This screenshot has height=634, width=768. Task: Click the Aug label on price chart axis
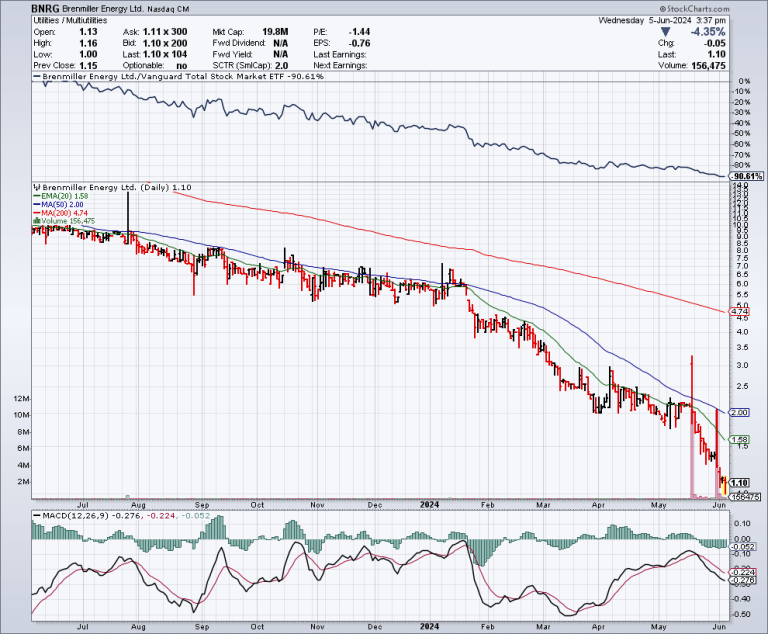tap(139, 505)
